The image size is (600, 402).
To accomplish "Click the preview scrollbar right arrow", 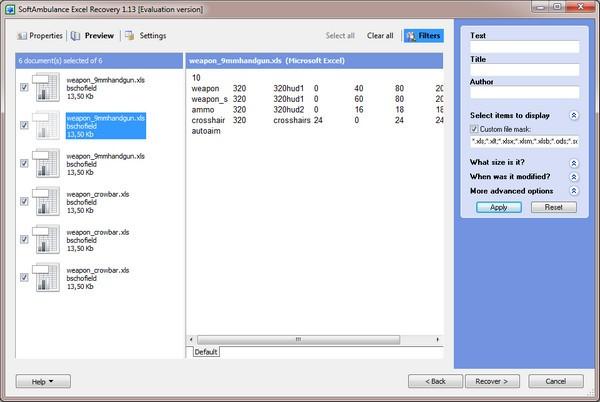I will [x=438, y=339].
